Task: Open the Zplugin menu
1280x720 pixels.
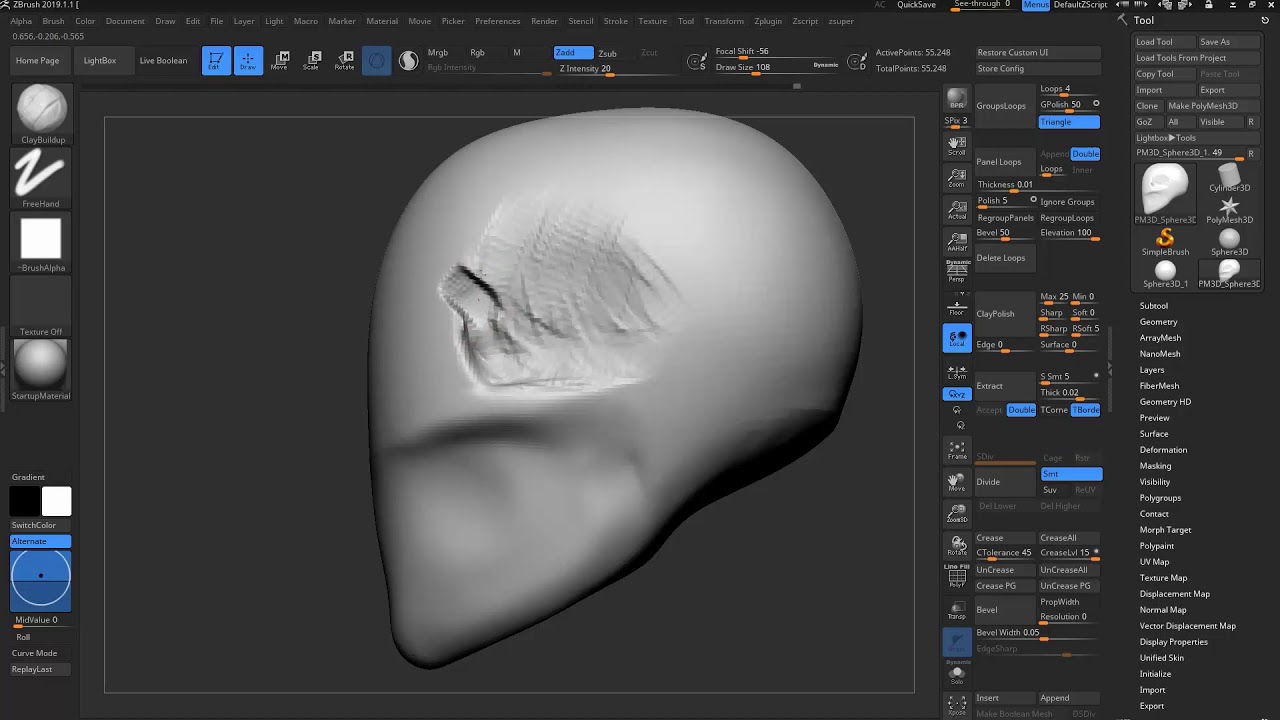Action: [768, 21]
